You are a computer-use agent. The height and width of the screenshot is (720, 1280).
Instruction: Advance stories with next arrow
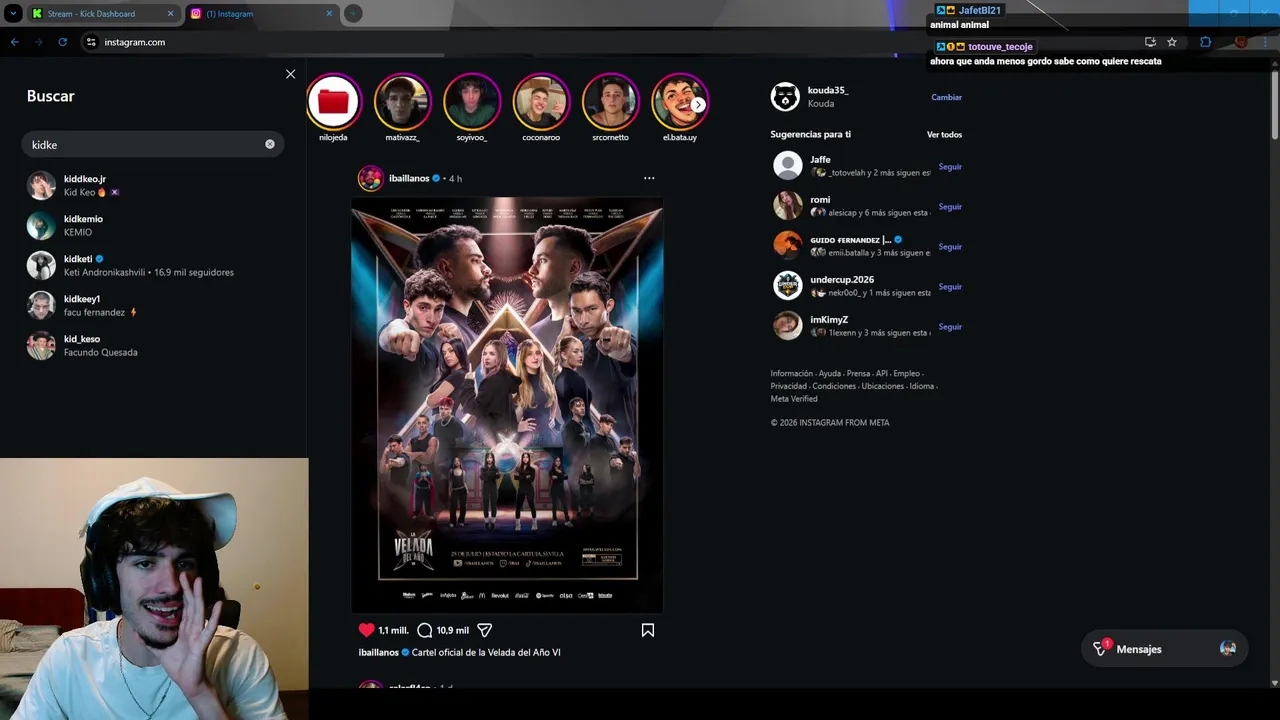pyautogui.click(x=698, y=104)
